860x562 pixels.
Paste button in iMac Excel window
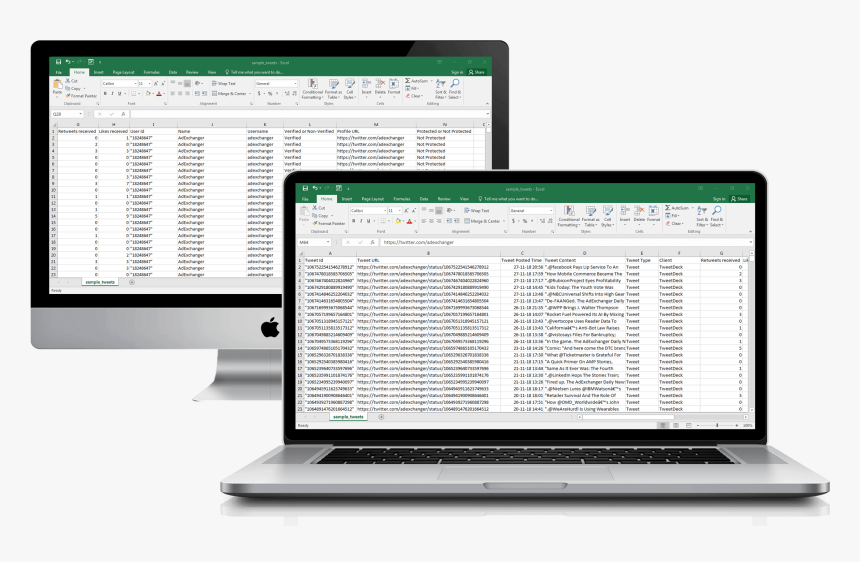(58, 88)
